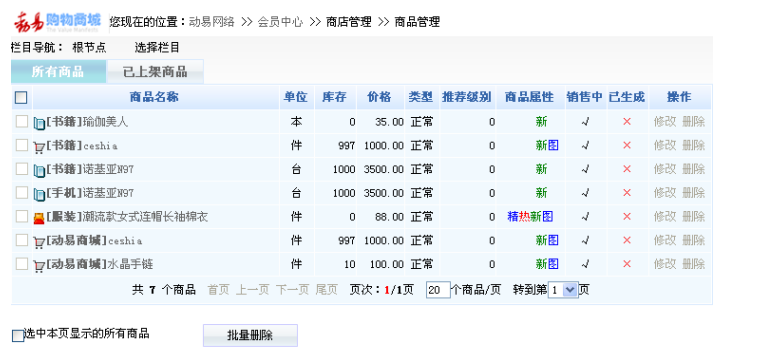Click the items-per-page input showing 20
The image size is (771, 363).
438,290
